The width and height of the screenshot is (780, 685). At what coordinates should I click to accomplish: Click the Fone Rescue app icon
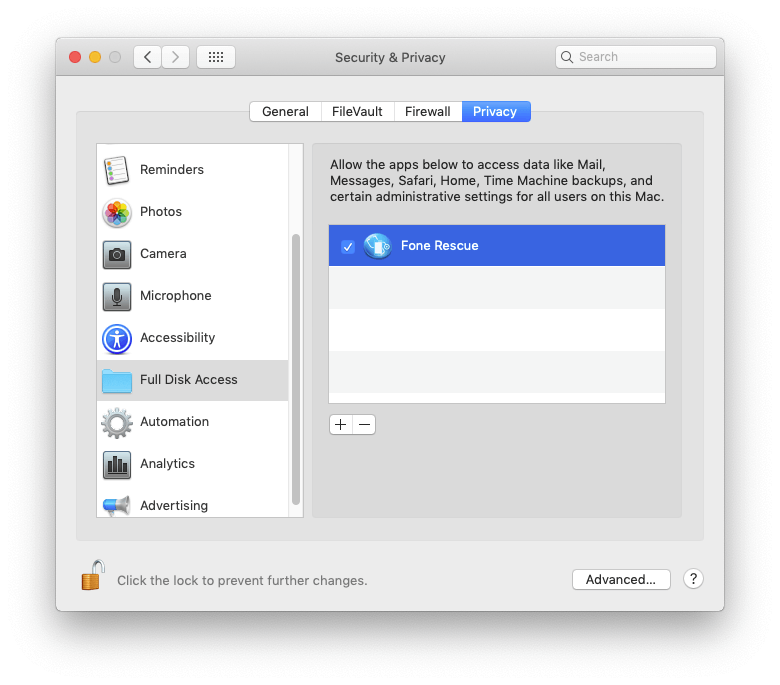[x=377, y=246]
